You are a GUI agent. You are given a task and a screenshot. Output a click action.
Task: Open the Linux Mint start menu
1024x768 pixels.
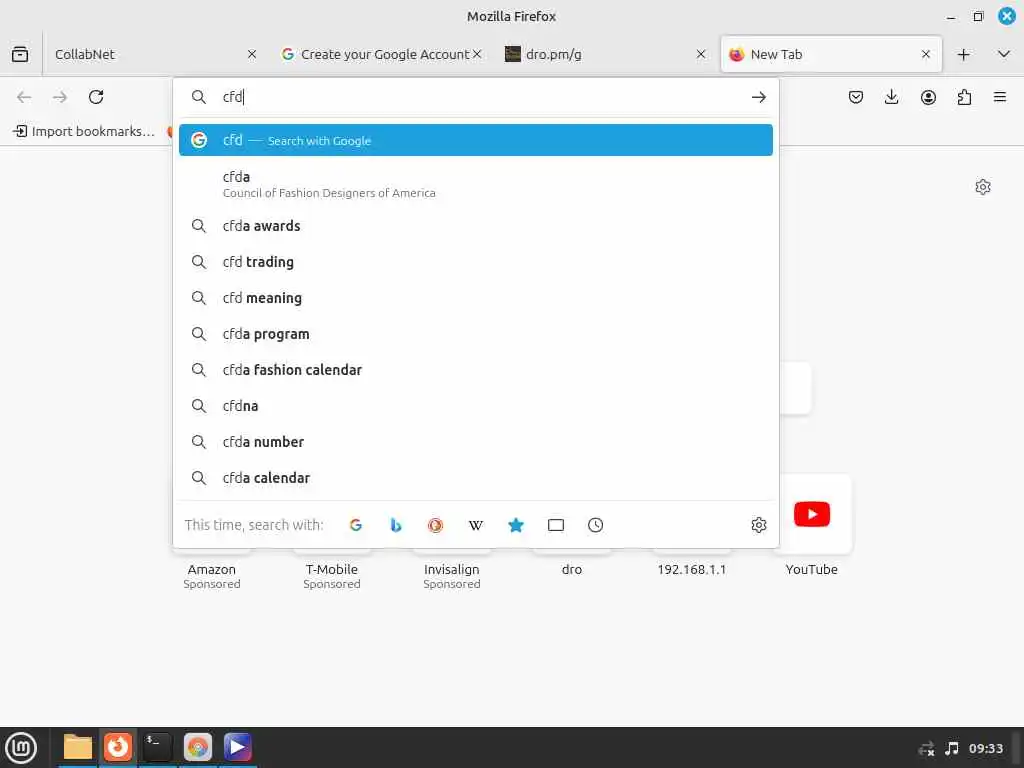[22, 748]
